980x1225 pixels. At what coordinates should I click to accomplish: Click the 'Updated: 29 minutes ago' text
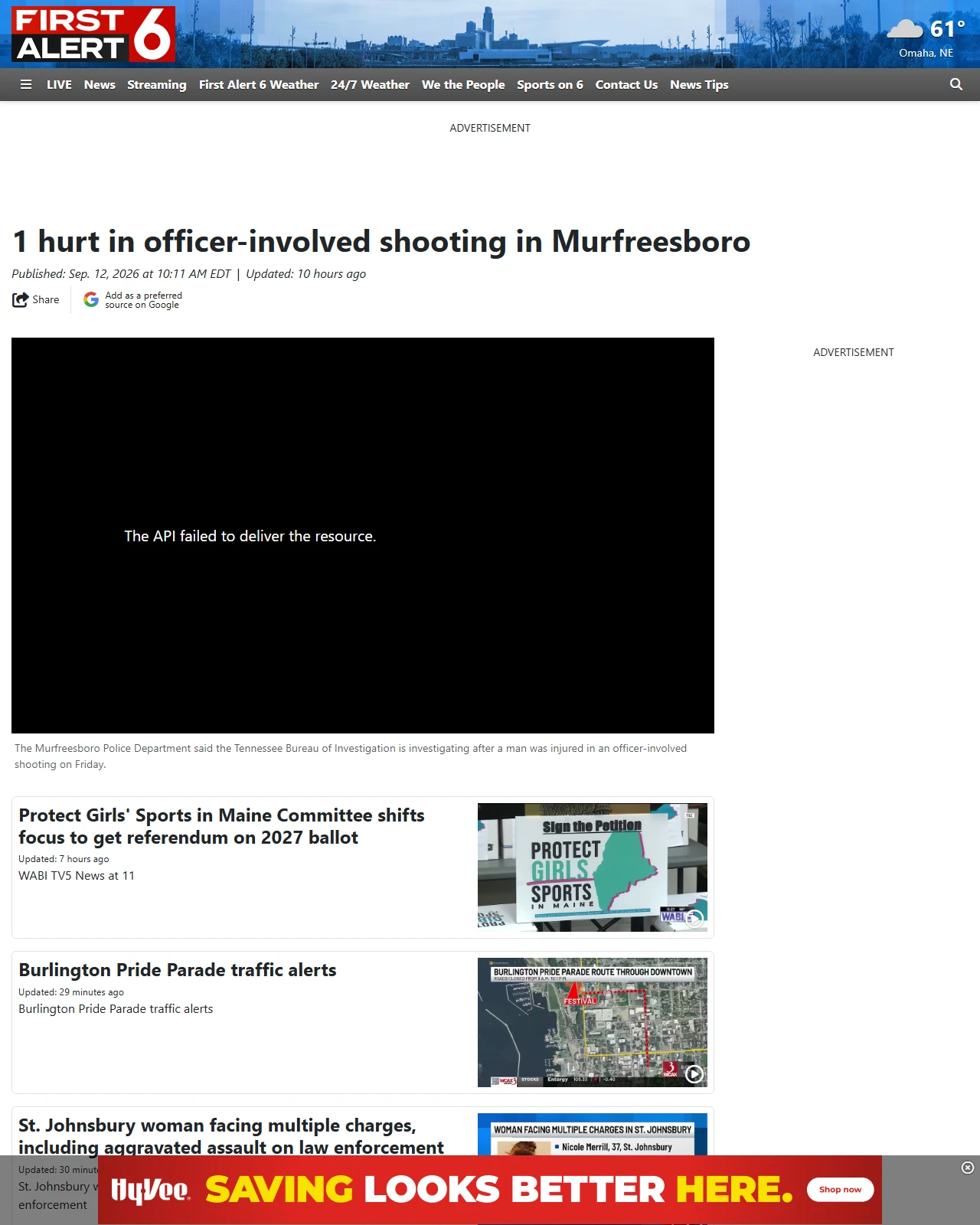(x=71, y=992)
